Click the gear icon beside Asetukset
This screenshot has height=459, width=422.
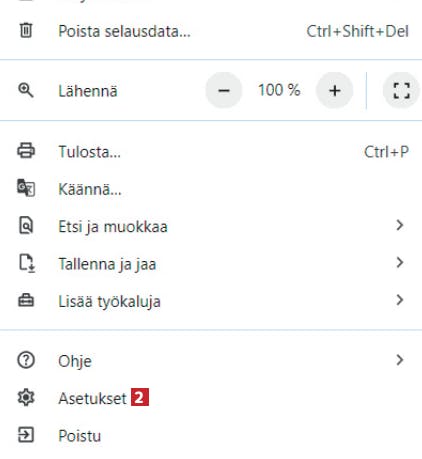(x=26, y=397)
